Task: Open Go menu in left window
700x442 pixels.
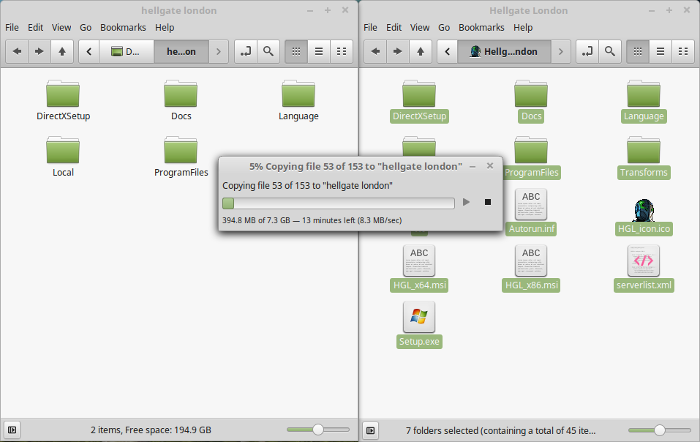Action: point(85,27)
